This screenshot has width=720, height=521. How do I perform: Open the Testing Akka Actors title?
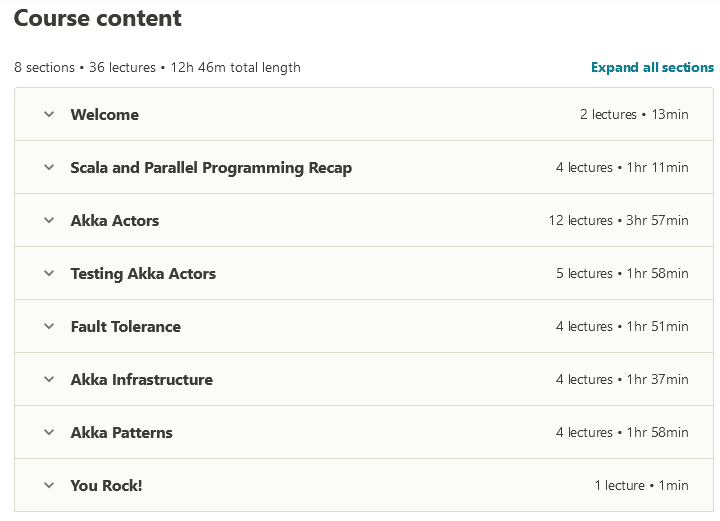(x=143, y=274)
